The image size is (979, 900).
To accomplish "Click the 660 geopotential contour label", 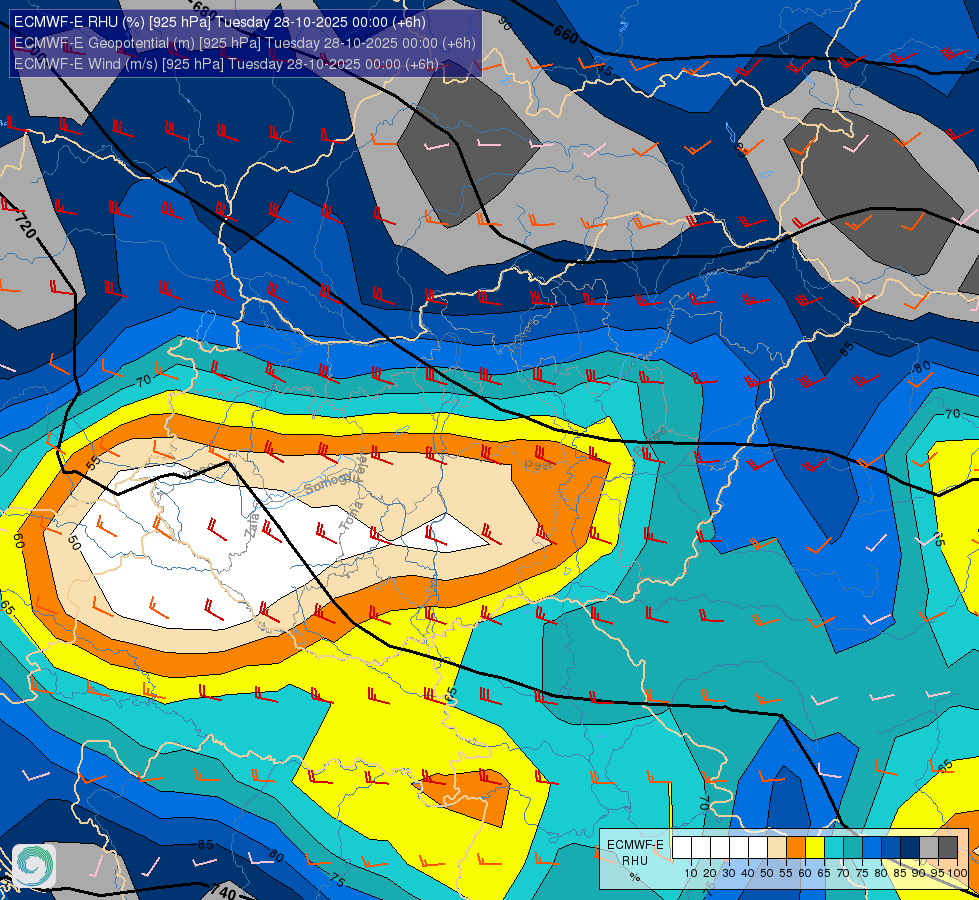I will (566, 34).
